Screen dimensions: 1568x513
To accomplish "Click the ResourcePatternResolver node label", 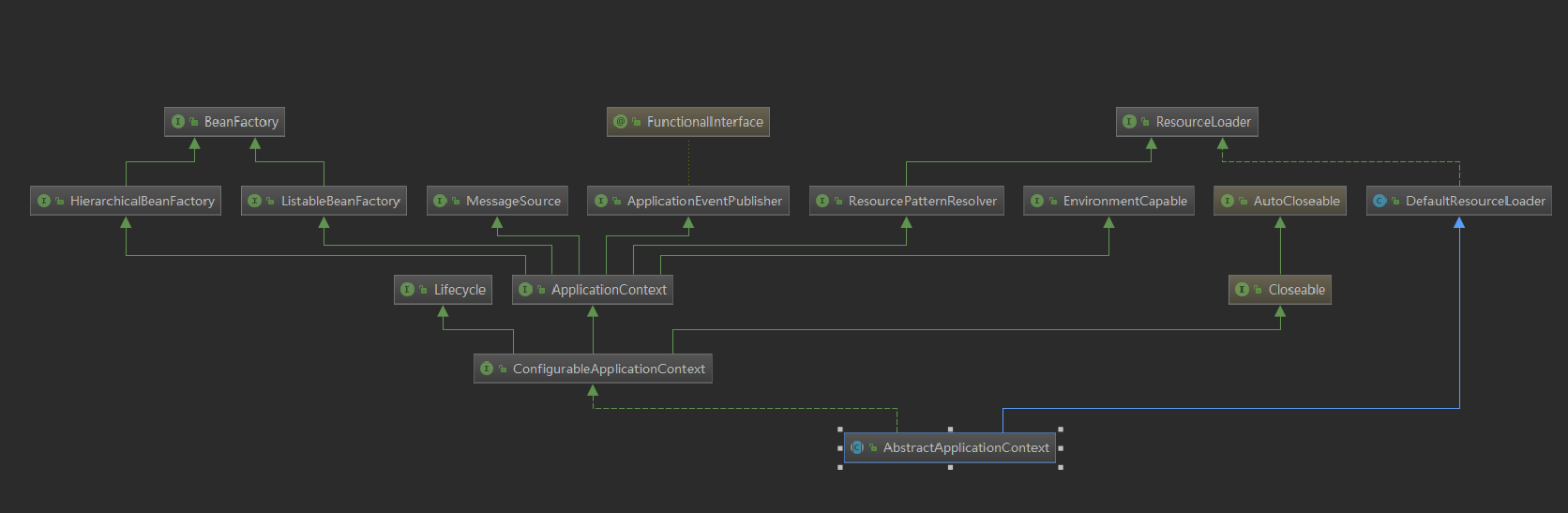I will [x=923, y=201].
